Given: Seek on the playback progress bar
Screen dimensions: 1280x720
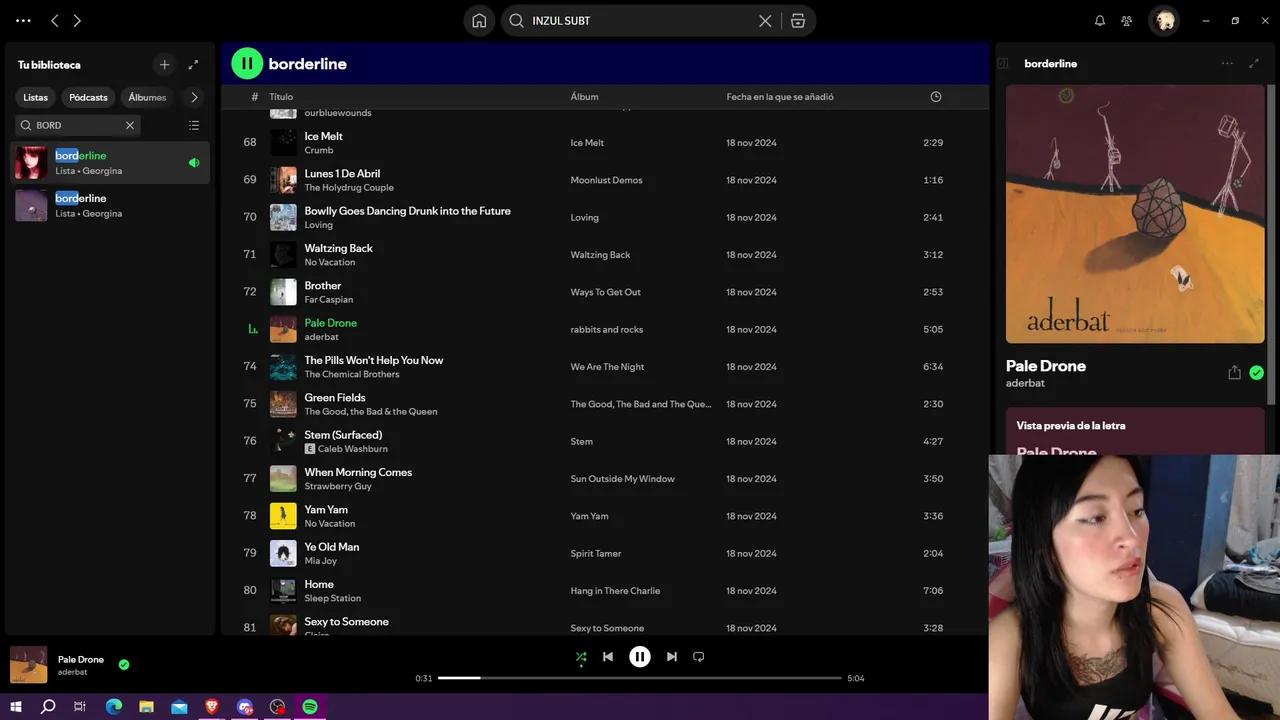Looking at the screenshot, I should point(640,678).
